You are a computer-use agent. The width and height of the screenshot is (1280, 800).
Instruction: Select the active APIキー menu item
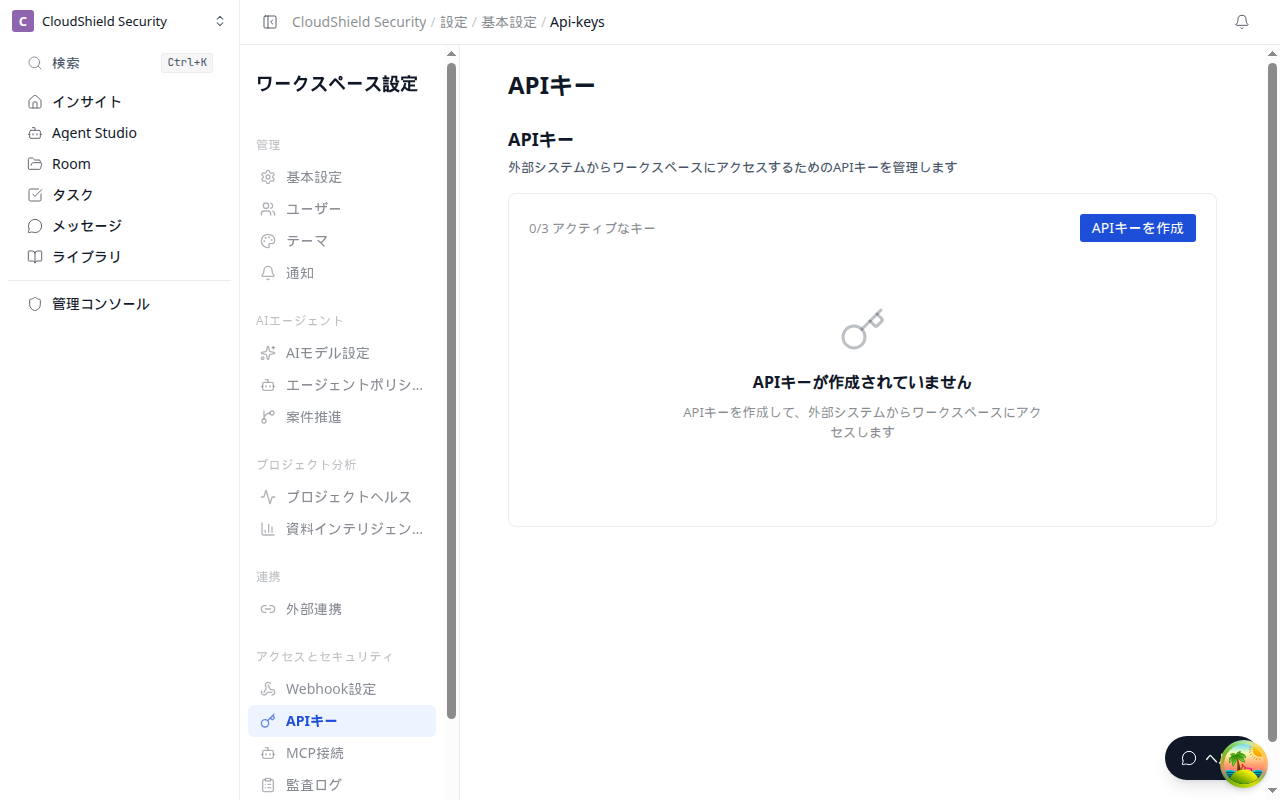tap(342, 721)
